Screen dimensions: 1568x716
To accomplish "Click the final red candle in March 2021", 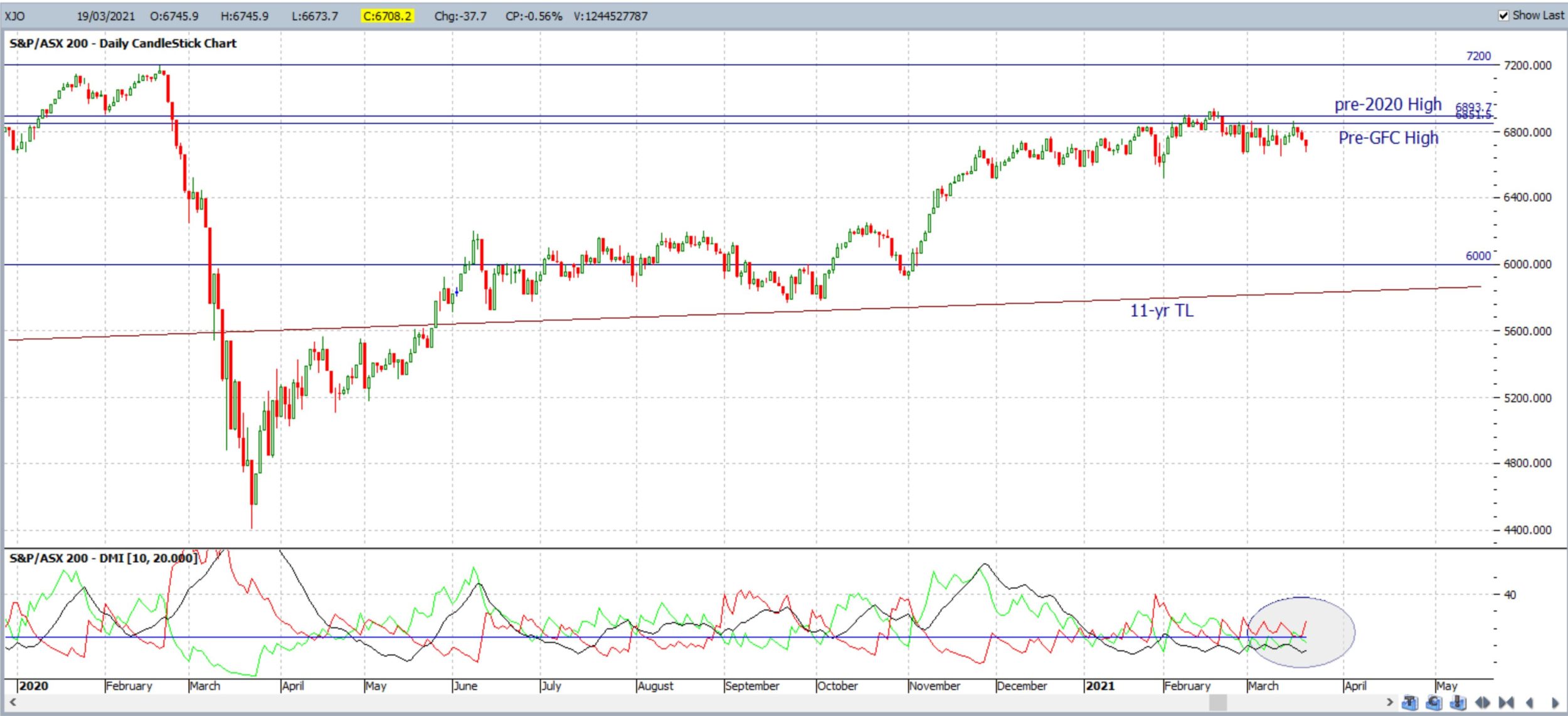I will click(x=1306, y=146).
